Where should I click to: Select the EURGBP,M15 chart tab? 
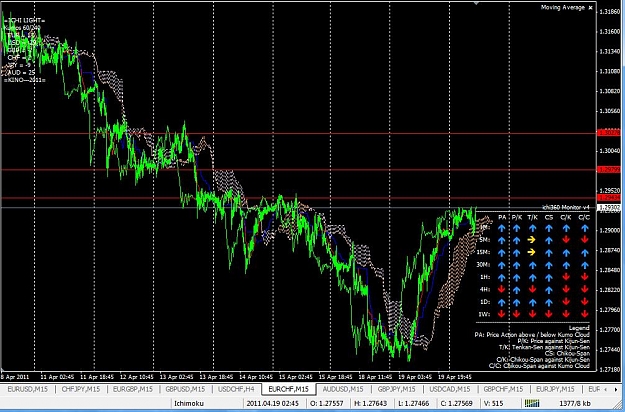[x=133, y=389]
